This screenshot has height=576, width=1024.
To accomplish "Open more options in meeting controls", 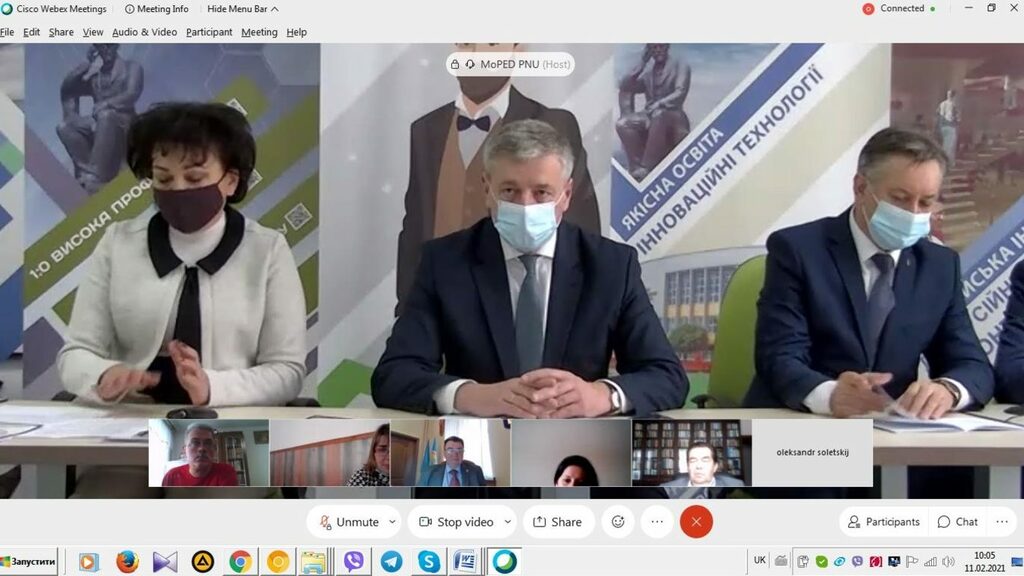I will pyautogui.click(x=657, y=522).
